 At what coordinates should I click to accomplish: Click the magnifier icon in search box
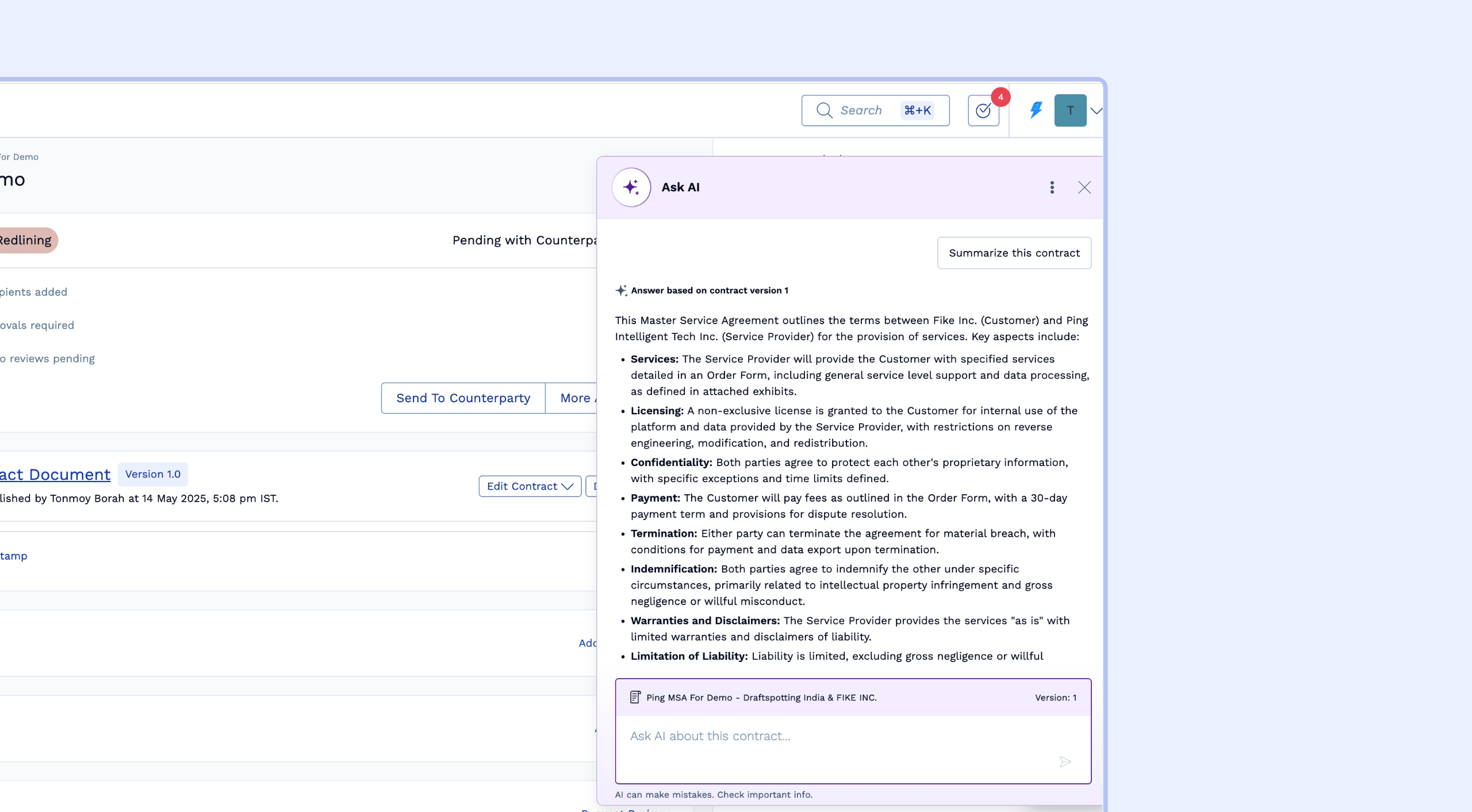coord(824,110)
